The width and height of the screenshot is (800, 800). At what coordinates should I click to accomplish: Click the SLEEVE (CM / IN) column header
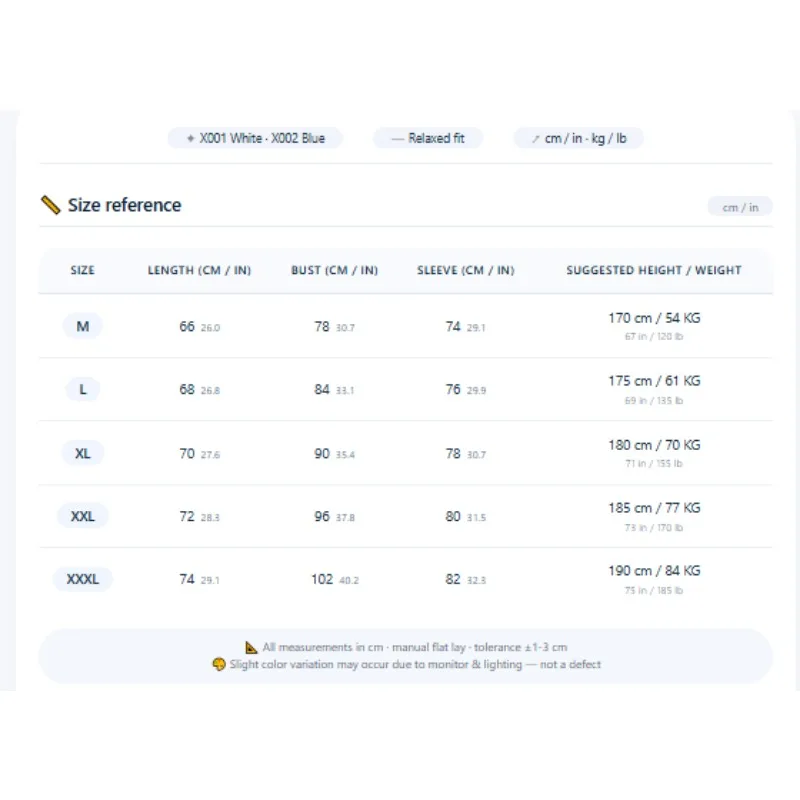pyautogui.click(x=466, y=270)
